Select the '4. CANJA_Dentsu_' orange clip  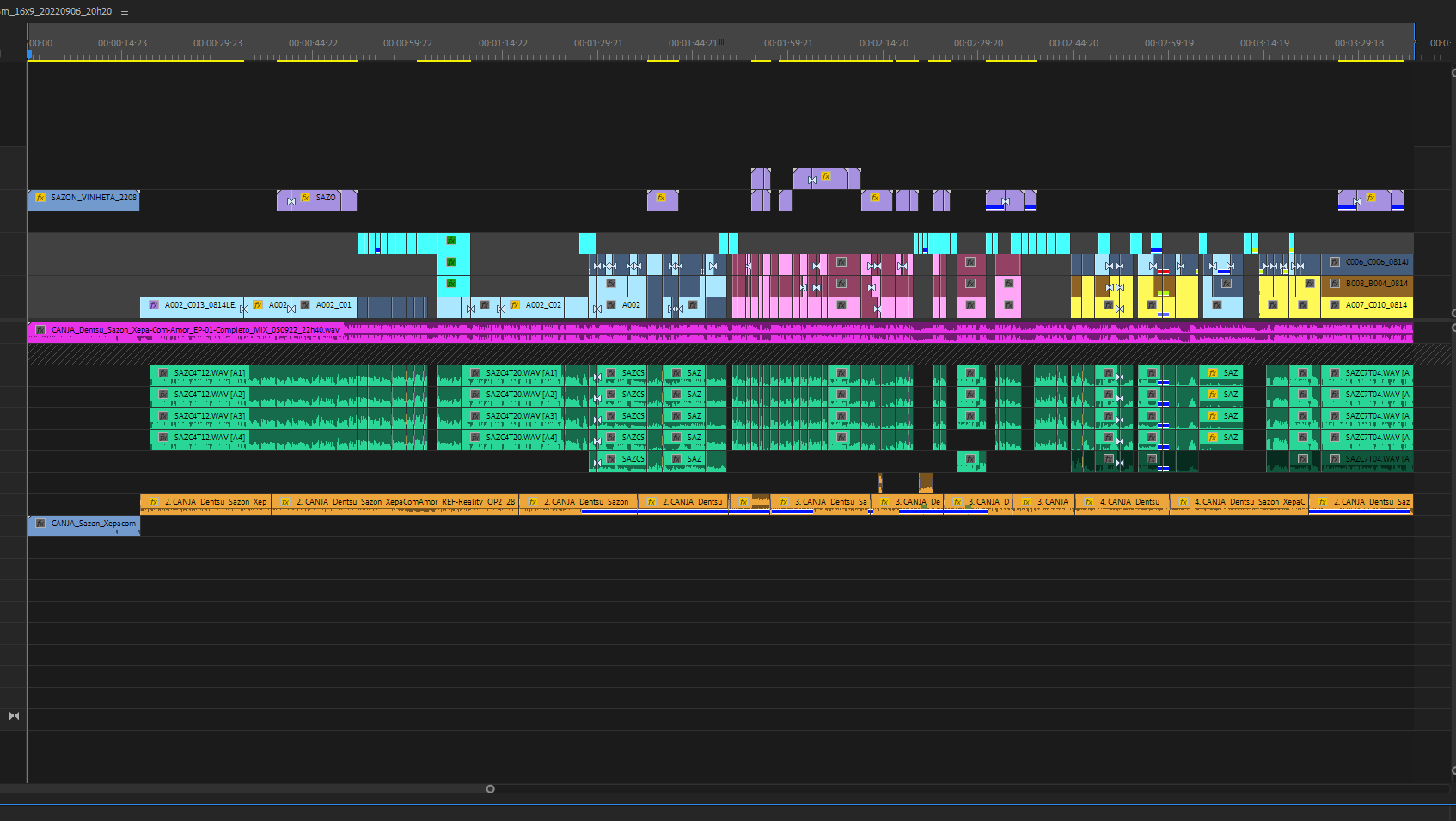[x=1122, y=505]
